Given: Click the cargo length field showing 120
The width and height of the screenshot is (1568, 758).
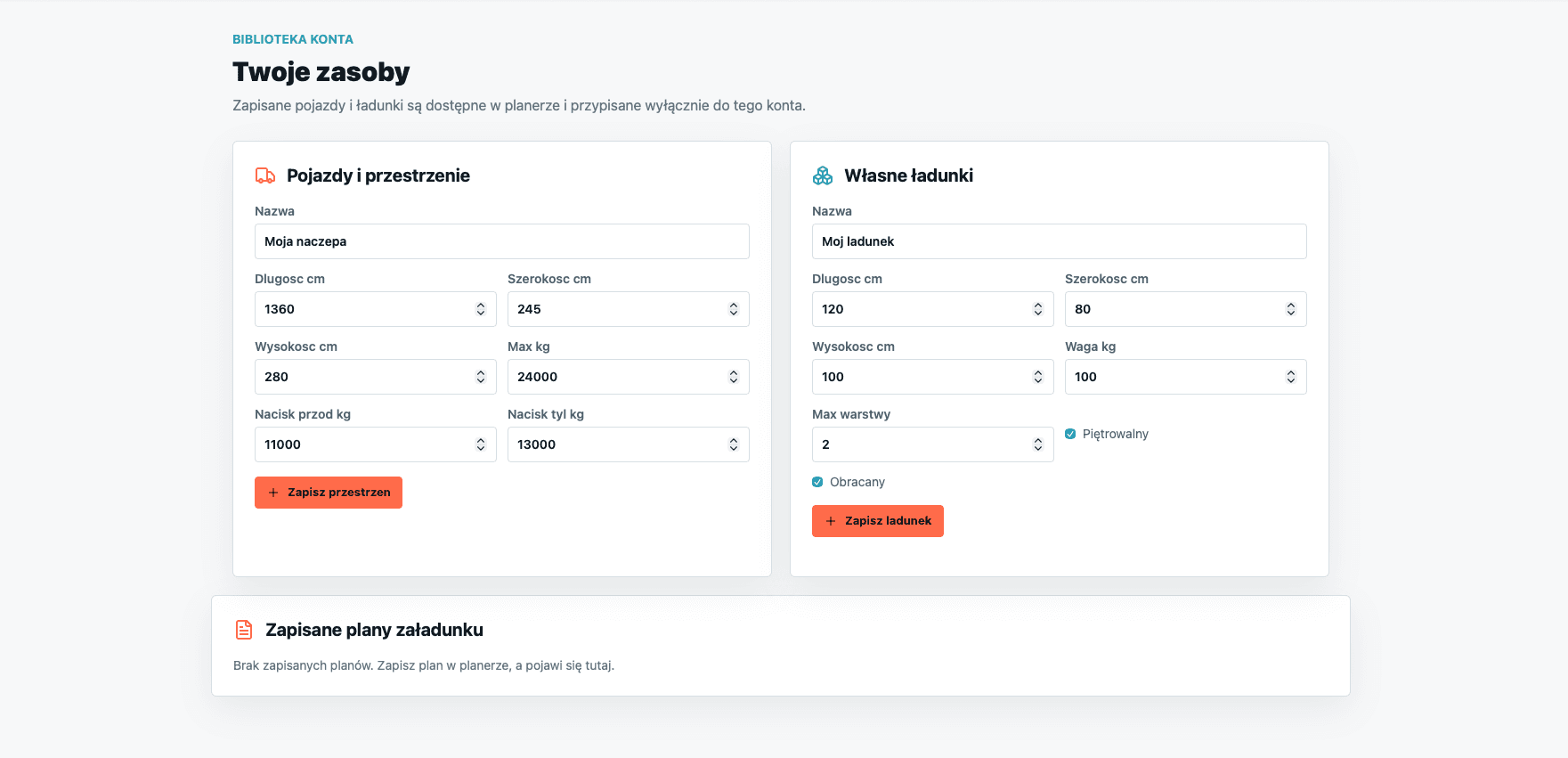Looking at the screenshot, I should point(933,309).
